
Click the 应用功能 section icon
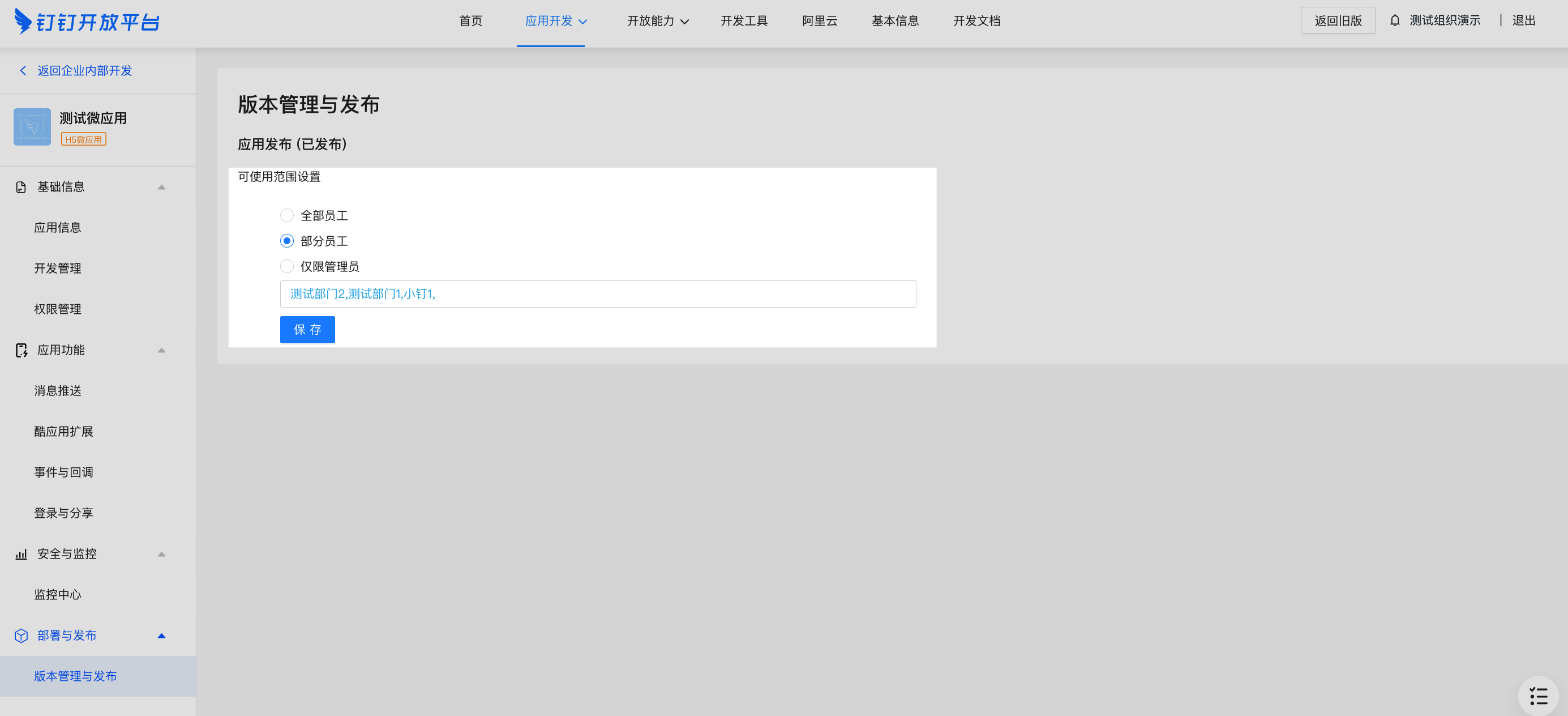(22, 351)
